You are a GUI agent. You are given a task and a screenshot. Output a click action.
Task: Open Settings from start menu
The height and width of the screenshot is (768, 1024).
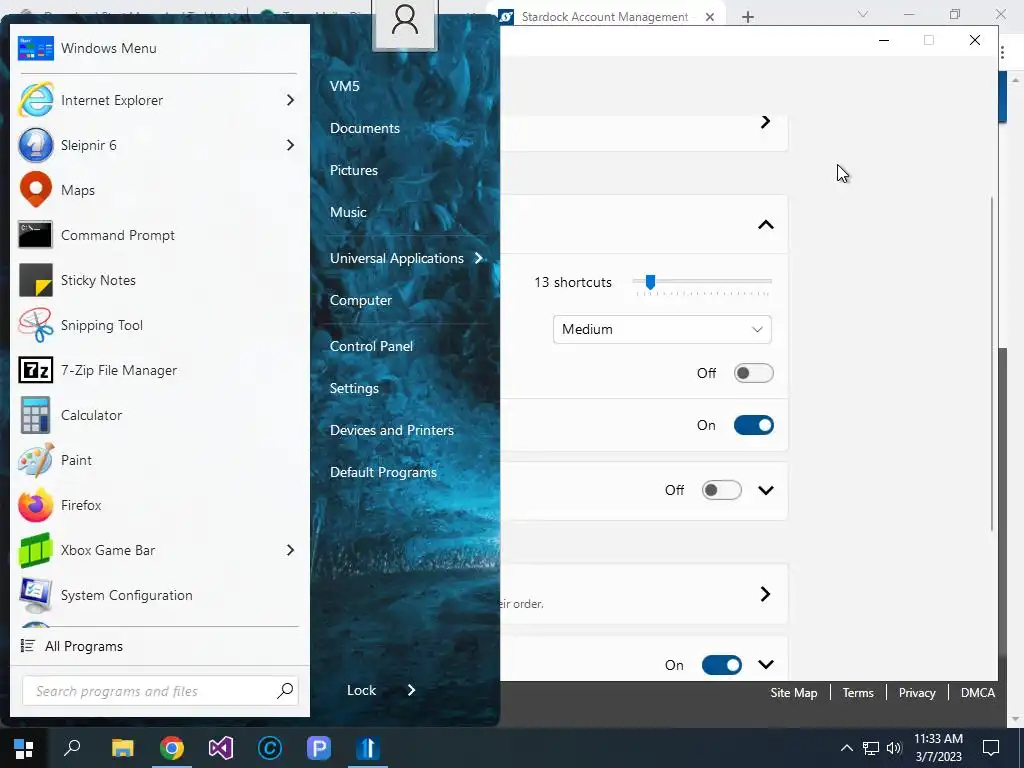(354, 388)
